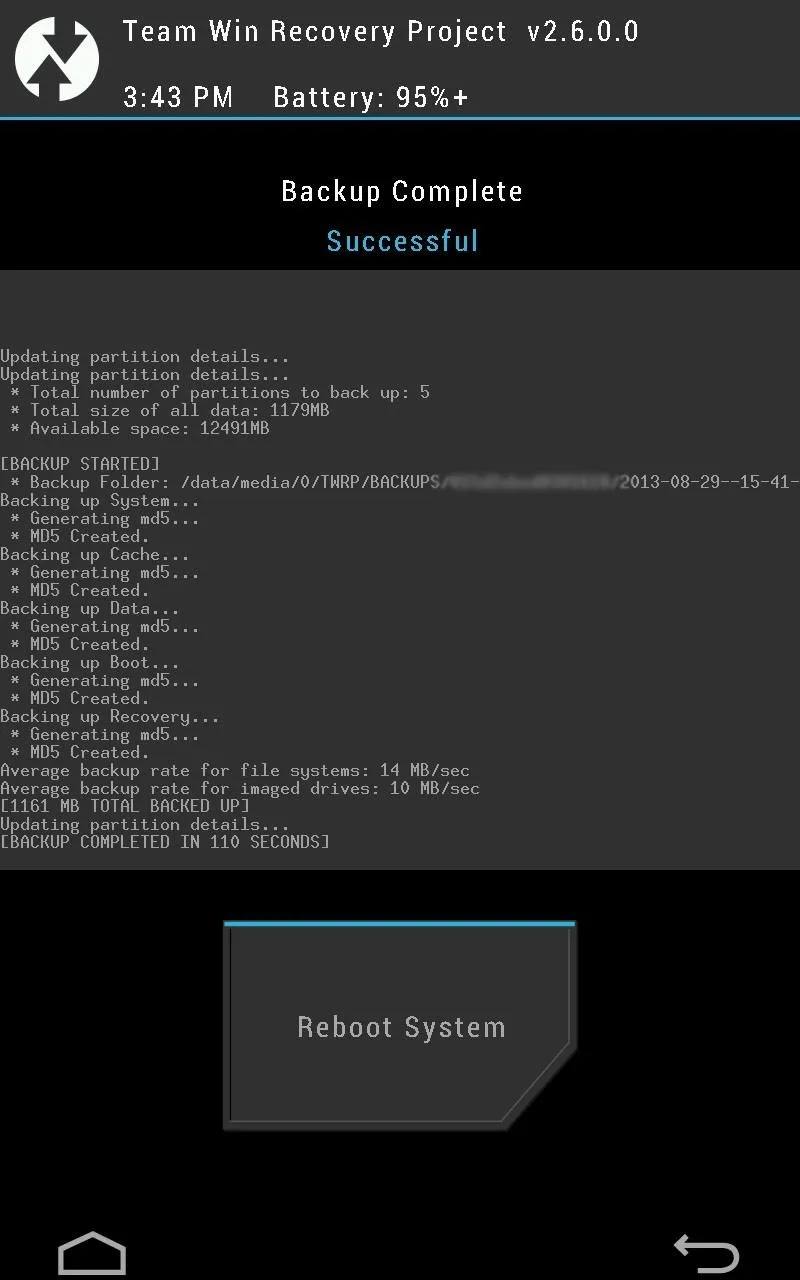Tap the 3:43 PM clock display
This screenshot has width=800, height=1280.
coord(178,97)
